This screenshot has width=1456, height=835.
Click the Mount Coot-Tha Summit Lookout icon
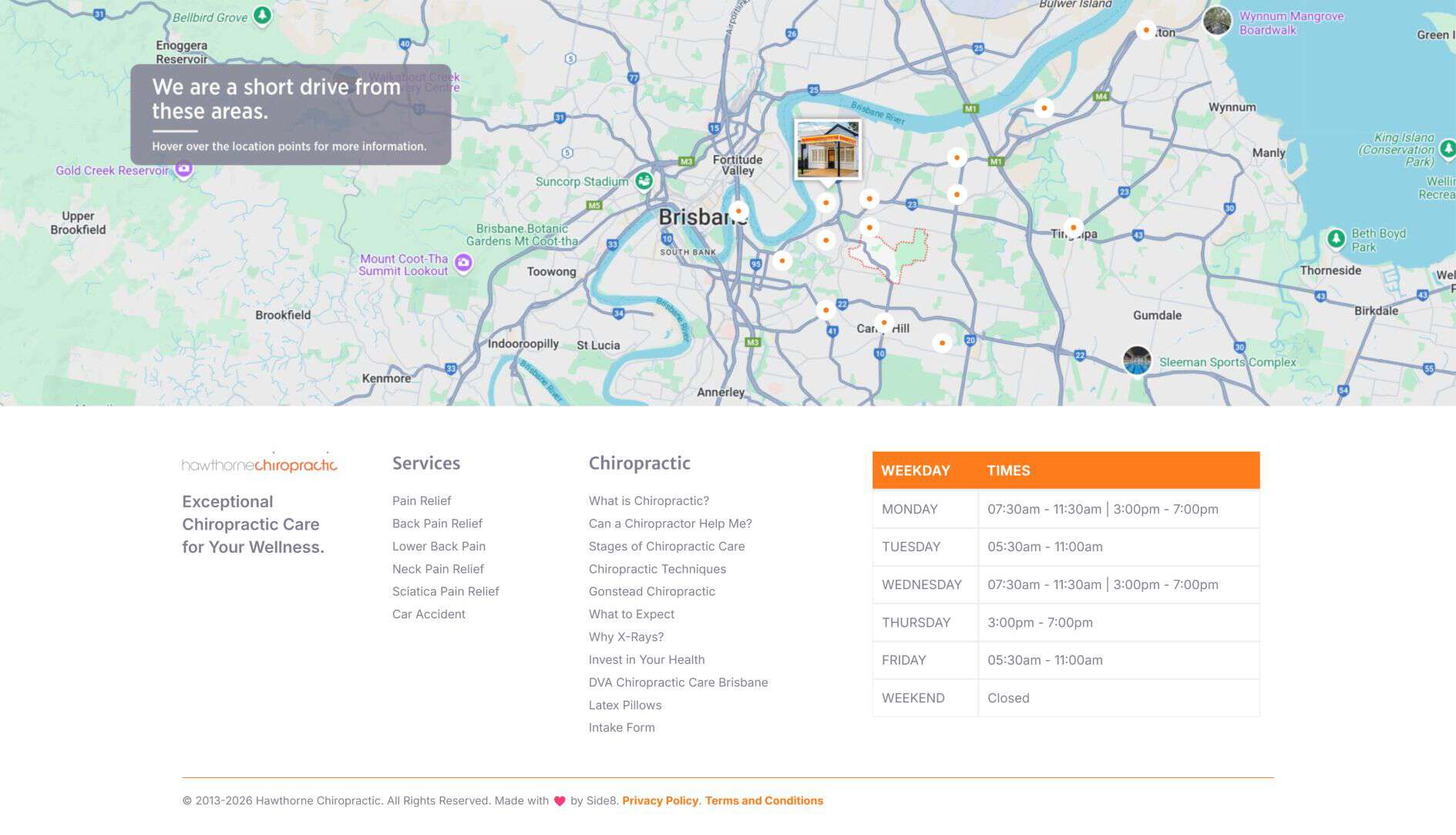tap(463, 263)
